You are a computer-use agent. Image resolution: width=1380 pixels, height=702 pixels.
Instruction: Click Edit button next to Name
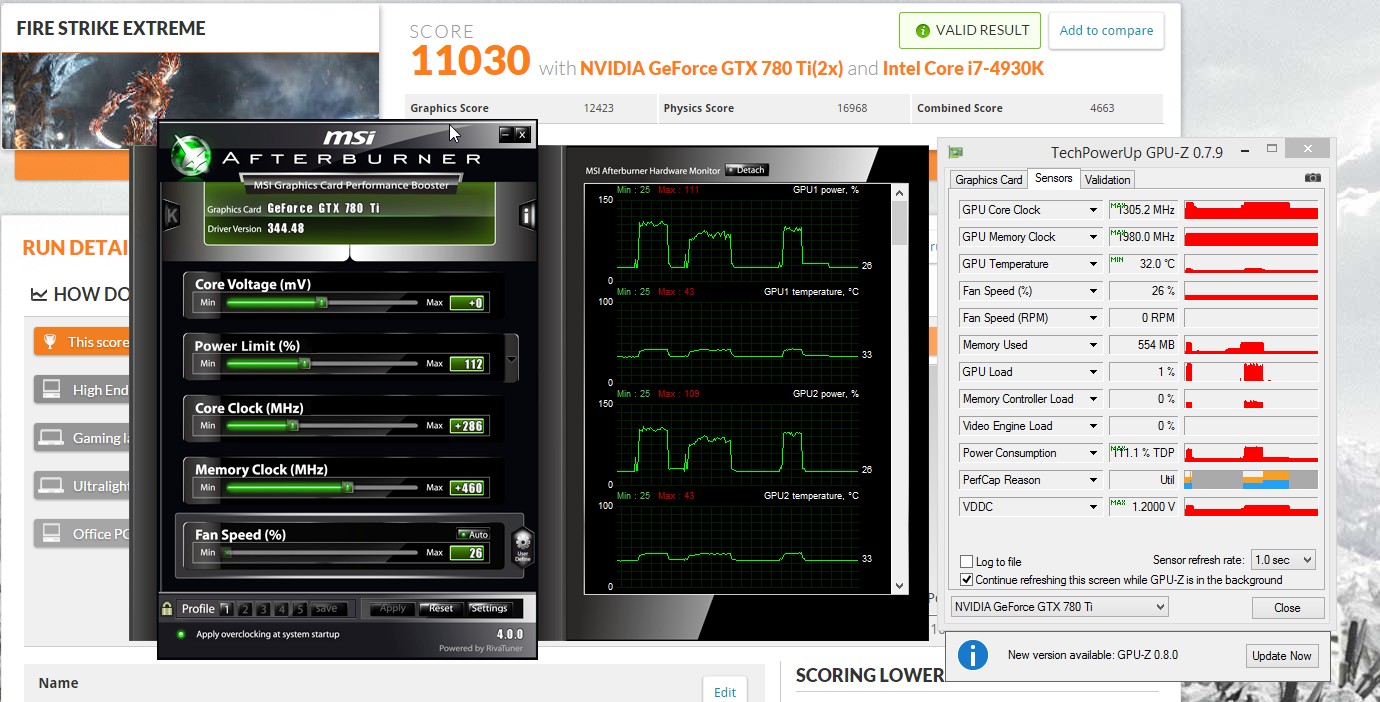pos(725,691)
